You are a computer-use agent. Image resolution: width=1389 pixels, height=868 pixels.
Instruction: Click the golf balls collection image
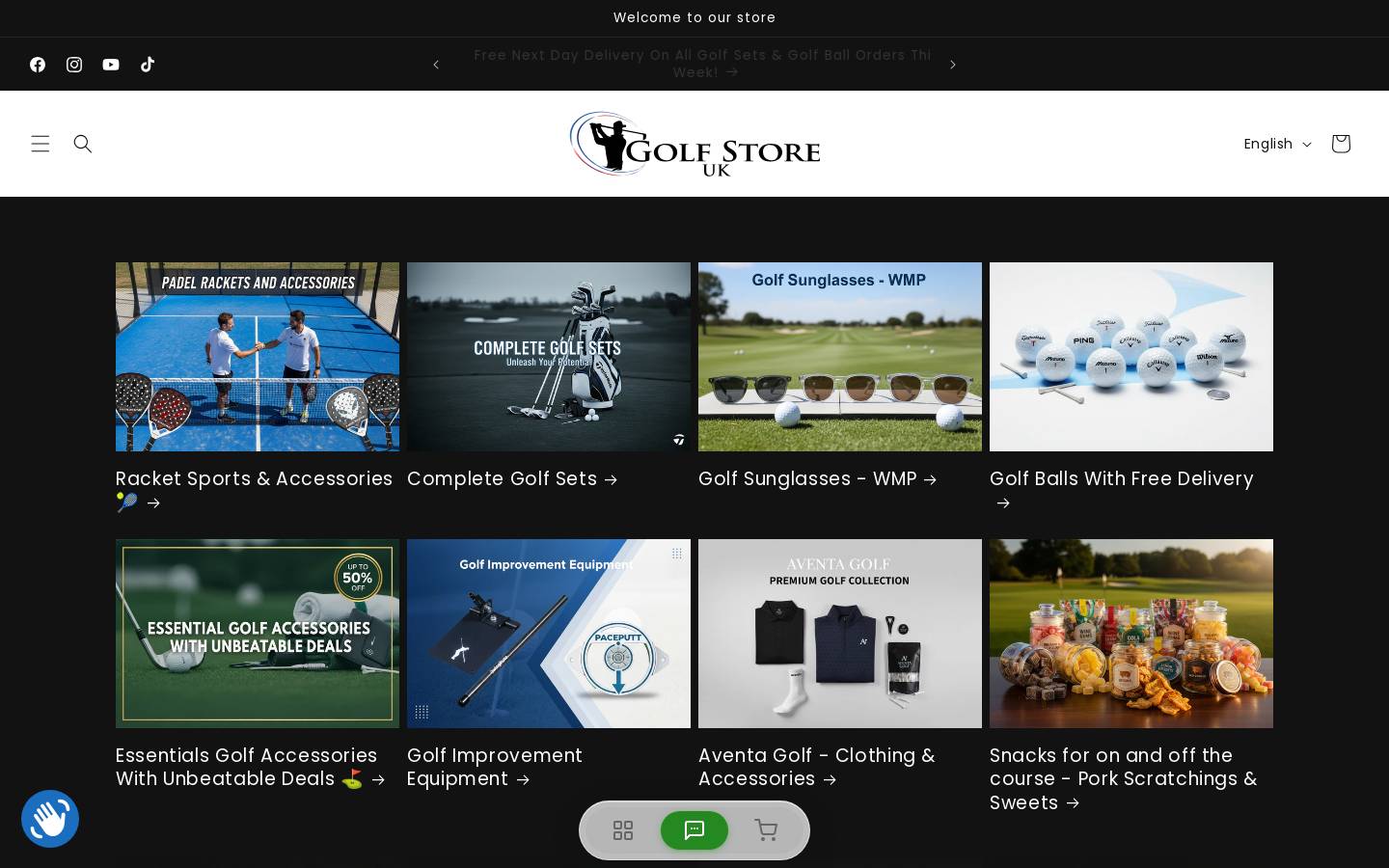coord(1131,357)
